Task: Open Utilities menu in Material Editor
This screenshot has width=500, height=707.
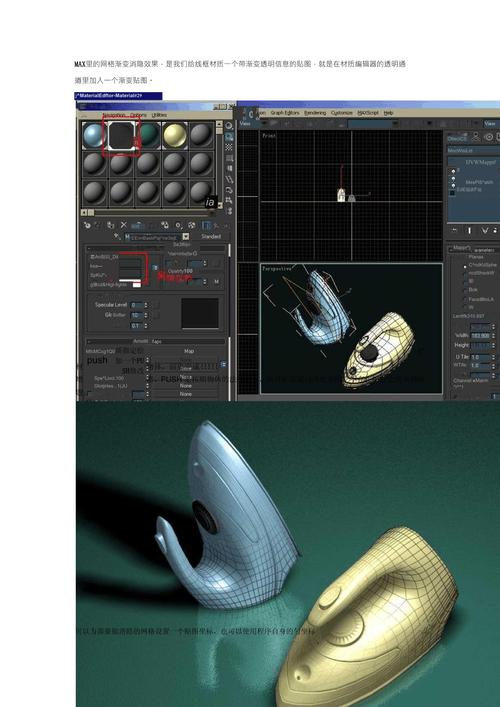Action: pyautogui.click(x=159, y=115)
